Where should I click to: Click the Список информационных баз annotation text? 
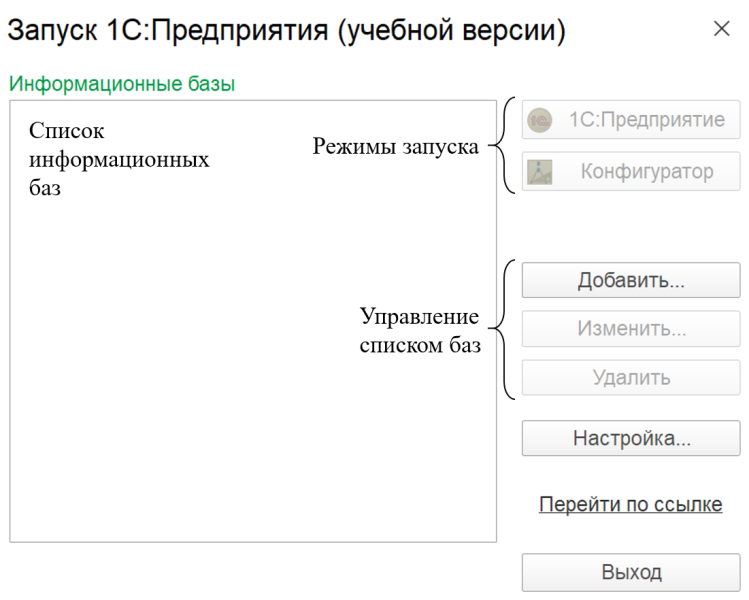tap(119, 159)
